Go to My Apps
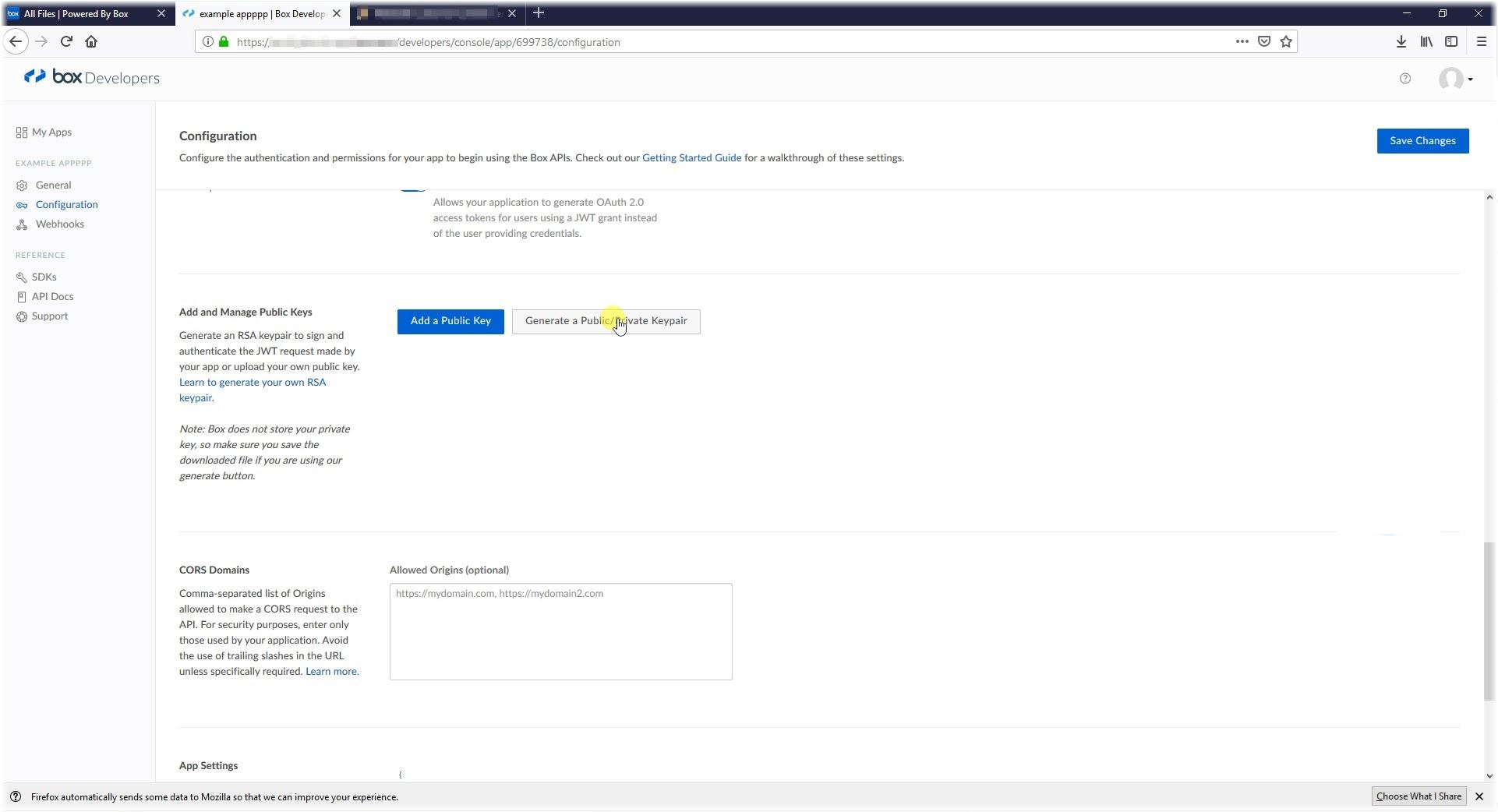This screenshot has width=1498, height=812. [44, 132]
